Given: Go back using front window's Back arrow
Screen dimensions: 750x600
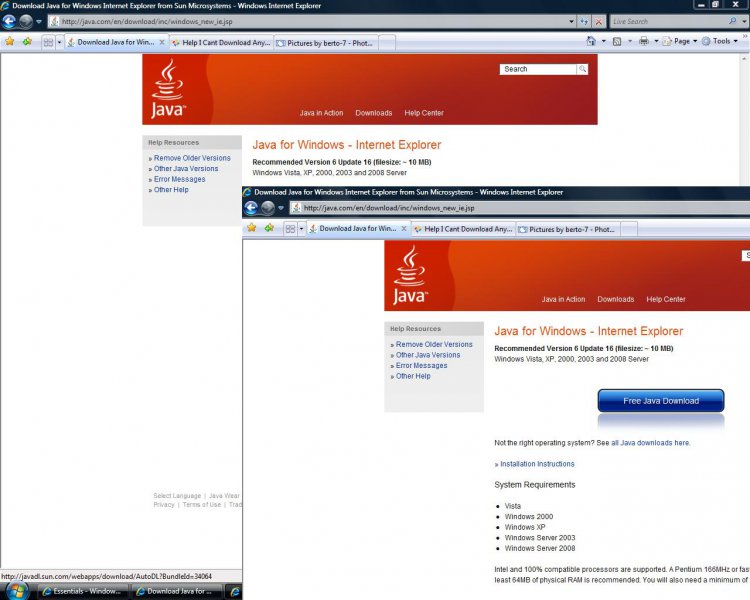Looking at the screenshot, I should pos(251,208).
